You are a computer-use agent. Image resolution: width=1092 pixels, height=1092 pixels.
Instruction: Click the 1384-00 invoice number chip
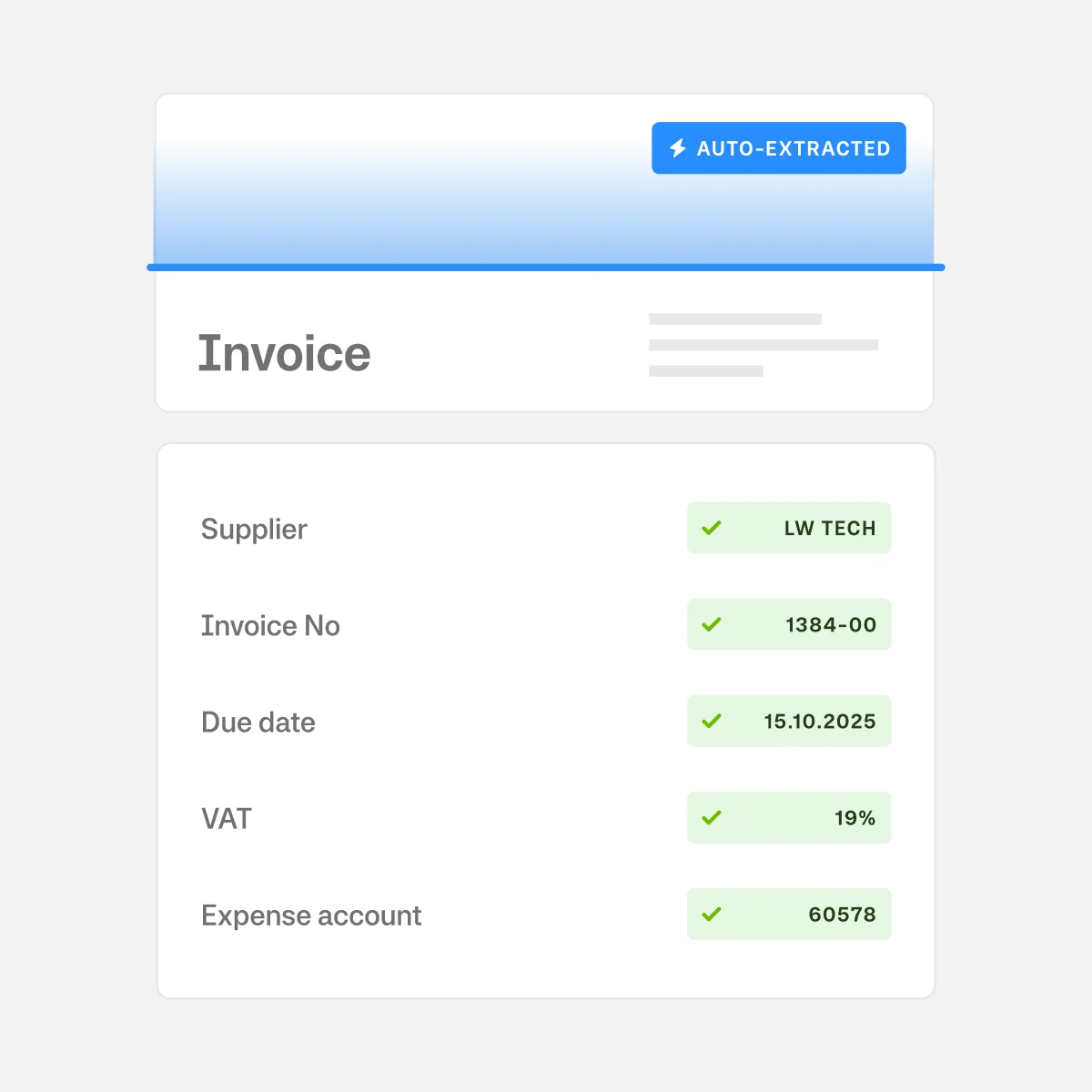789,624
